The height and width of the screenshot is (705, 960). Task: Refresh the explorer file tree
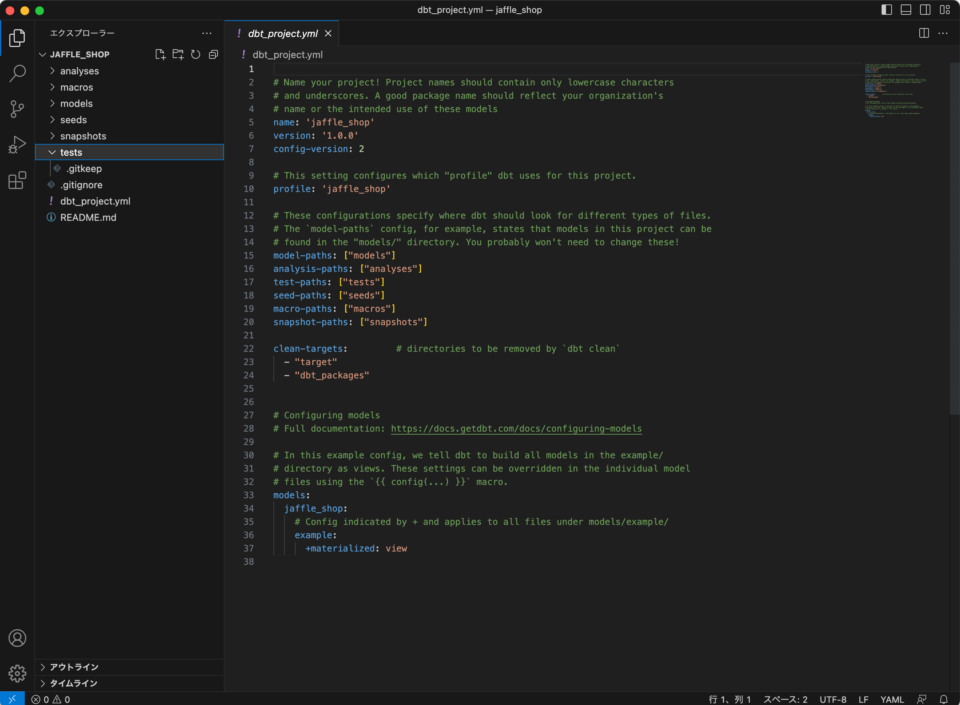(195, 54)
